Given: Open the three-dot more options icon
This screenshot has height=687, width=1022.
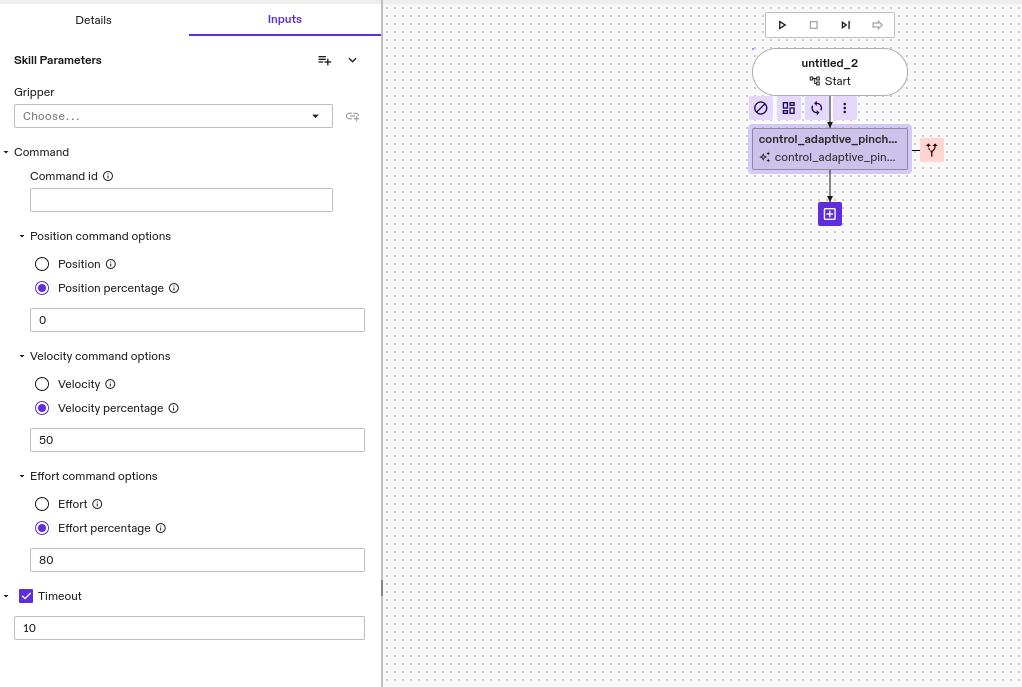Looking at the screenshot, I should [845, 107].
